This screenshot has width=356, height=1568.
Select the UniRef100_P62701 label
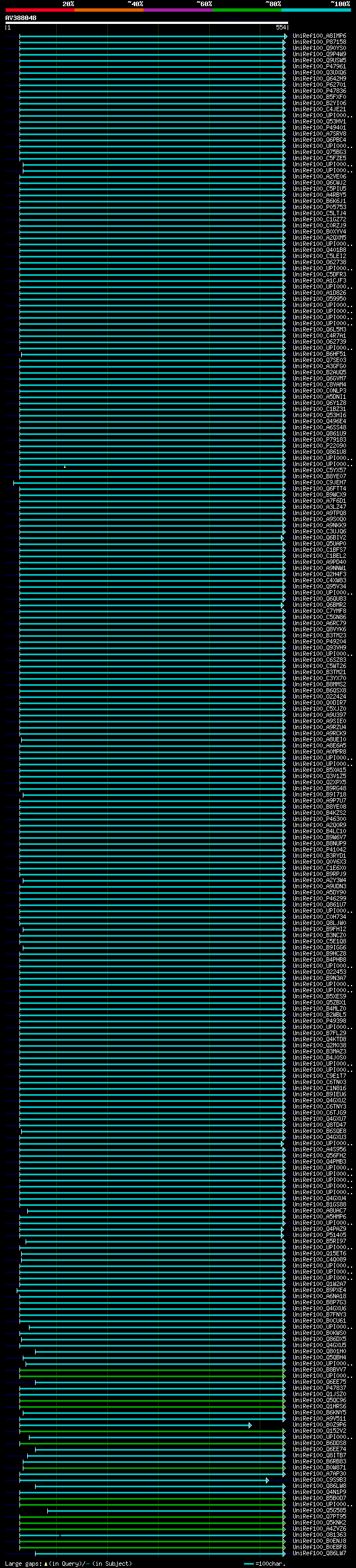pyautogui.click(x=319, y=85)
